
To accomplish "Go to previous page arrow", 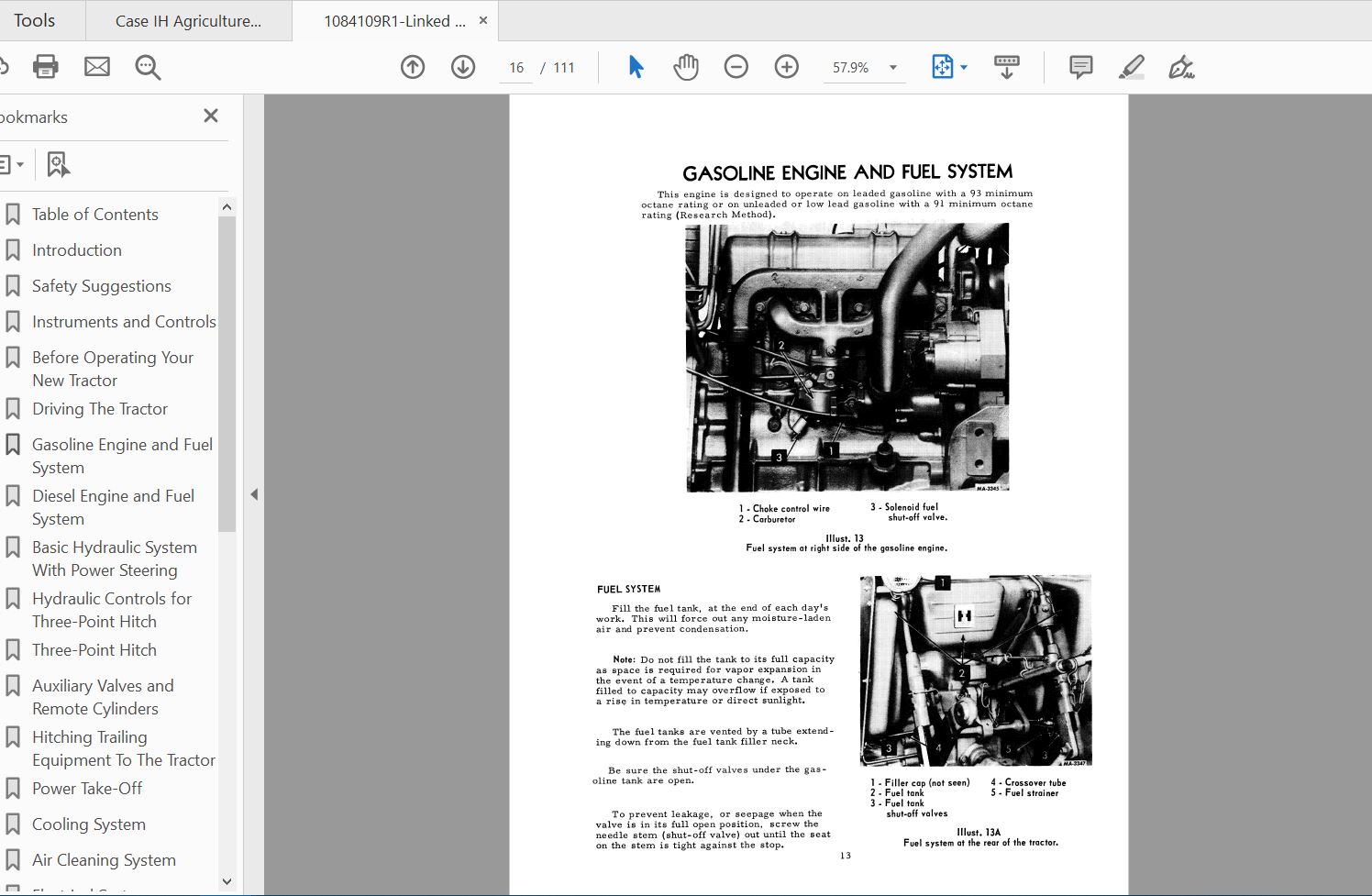I will (x=413, y=67).
